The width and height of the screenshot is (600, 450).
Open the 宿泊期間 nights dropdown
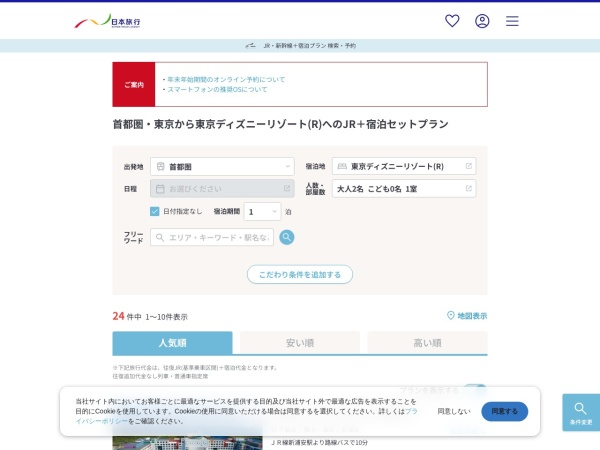[x=262, y=212]
